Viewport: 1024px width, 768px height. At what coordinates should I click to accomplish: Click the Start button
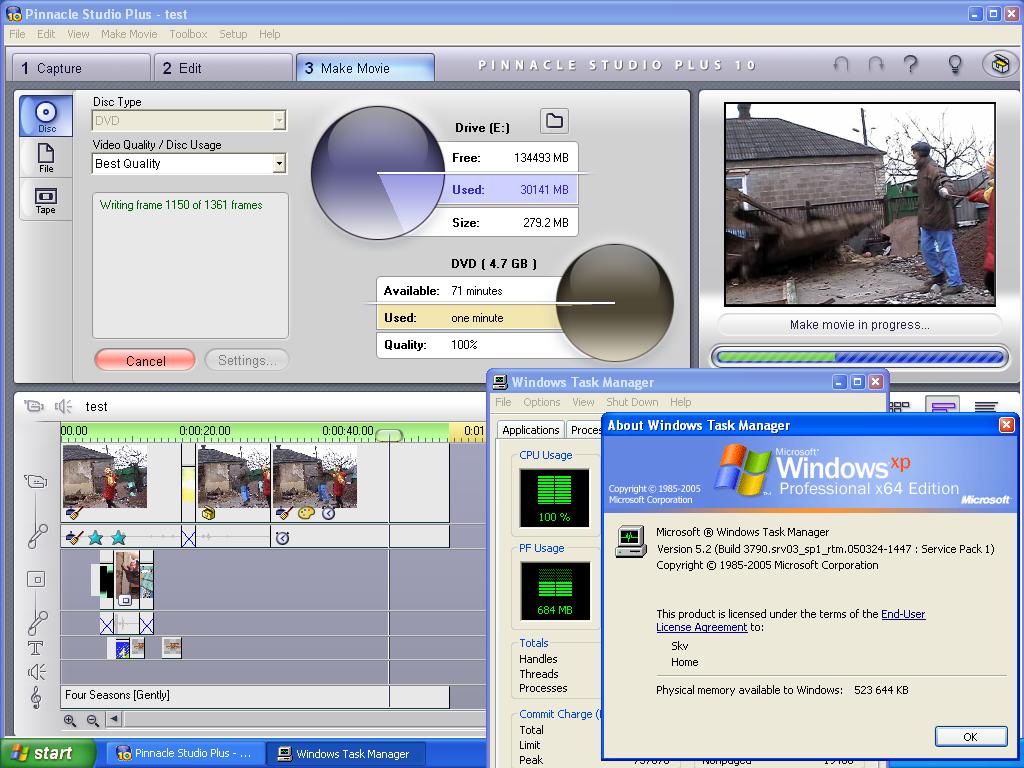point(47,753)
